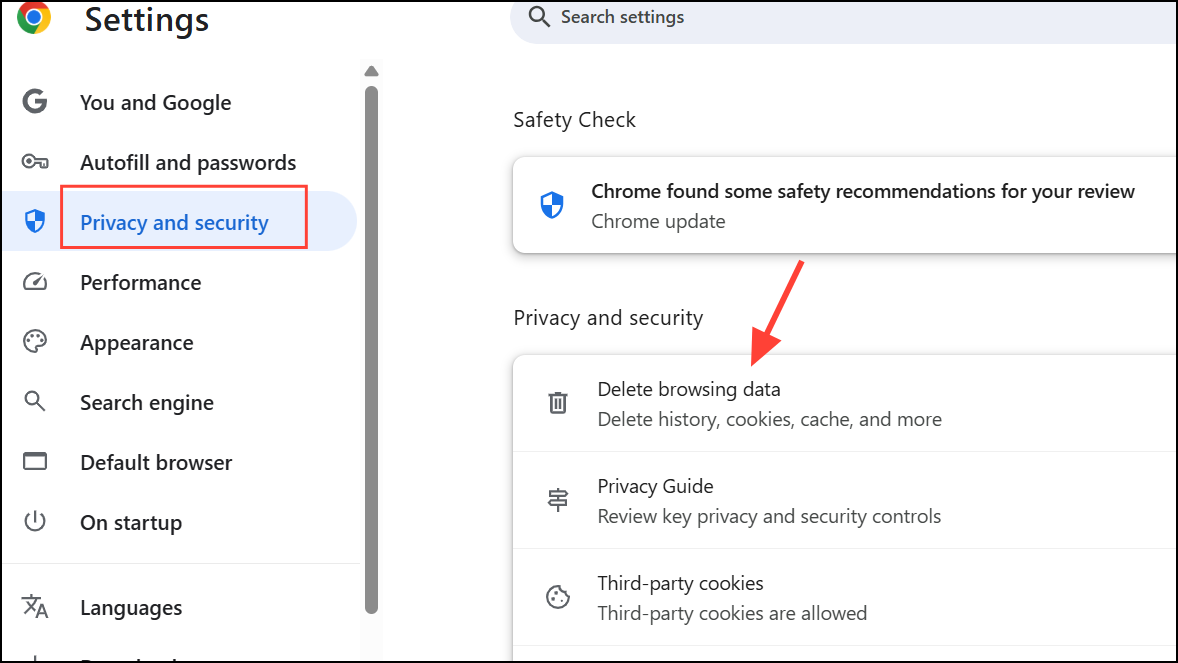1178x663 pixels.
Task: Click the Performance speedometer icon
Action: click(35, 282)
